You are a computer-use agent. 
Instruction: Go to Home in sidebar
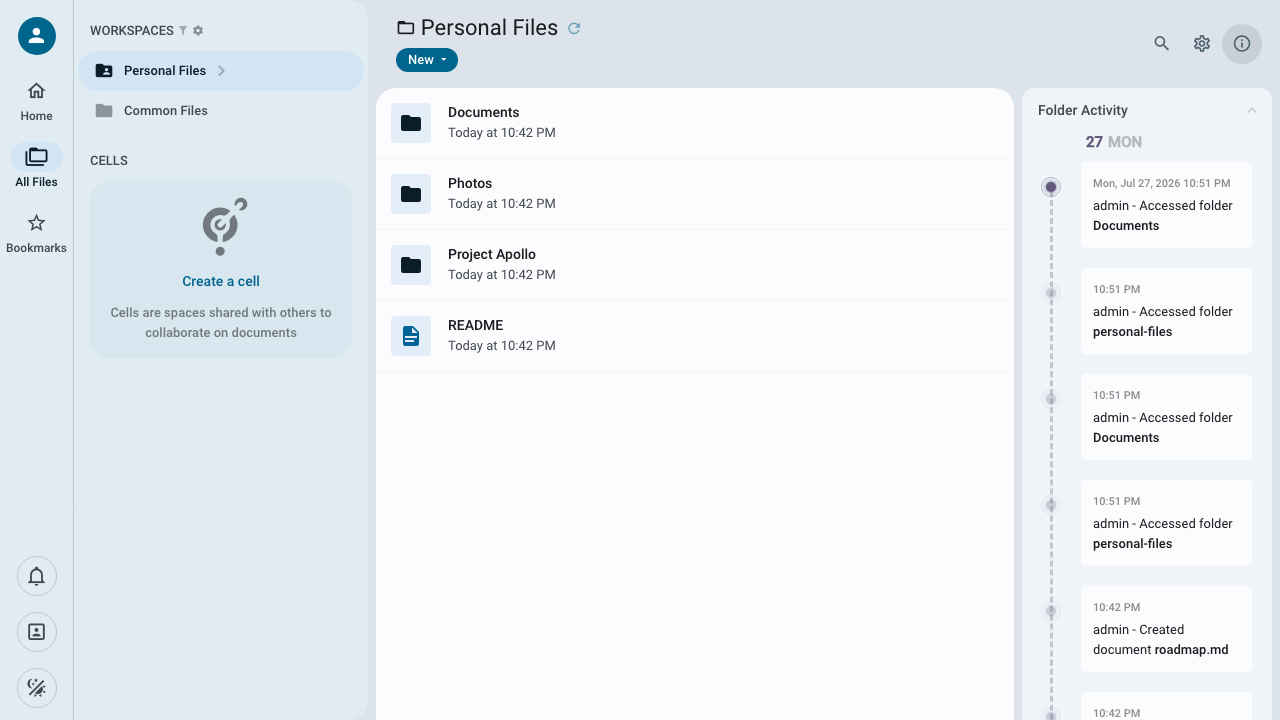tap(37, 102)
